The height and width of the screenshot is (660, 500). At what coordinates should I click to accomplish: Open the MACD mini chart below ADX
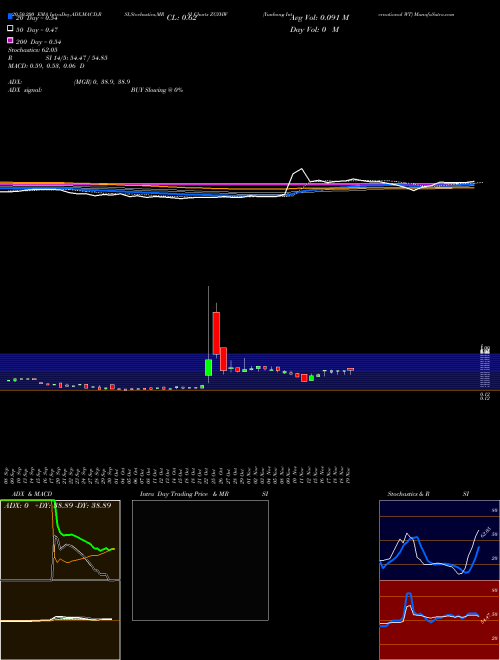60,620
